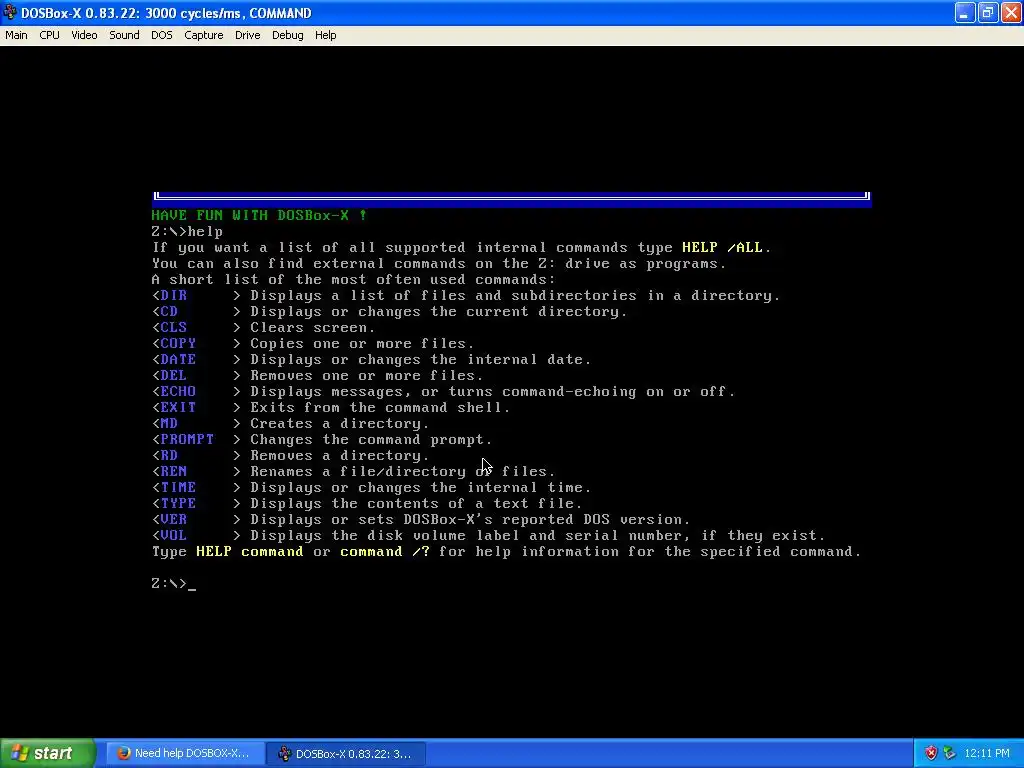Click 'Changes the command prompt.' description

[x=371, y=440]
